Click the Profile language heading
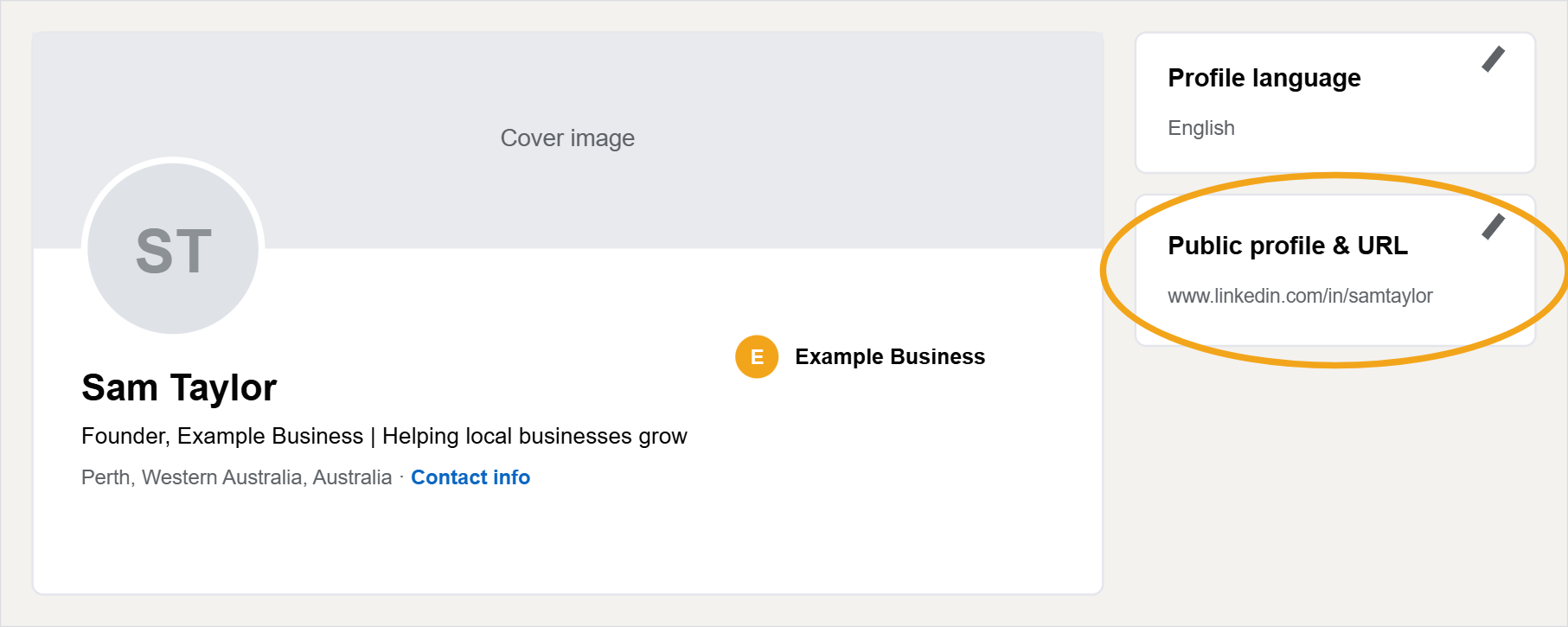1568x627 pixels. [1264, 78]
